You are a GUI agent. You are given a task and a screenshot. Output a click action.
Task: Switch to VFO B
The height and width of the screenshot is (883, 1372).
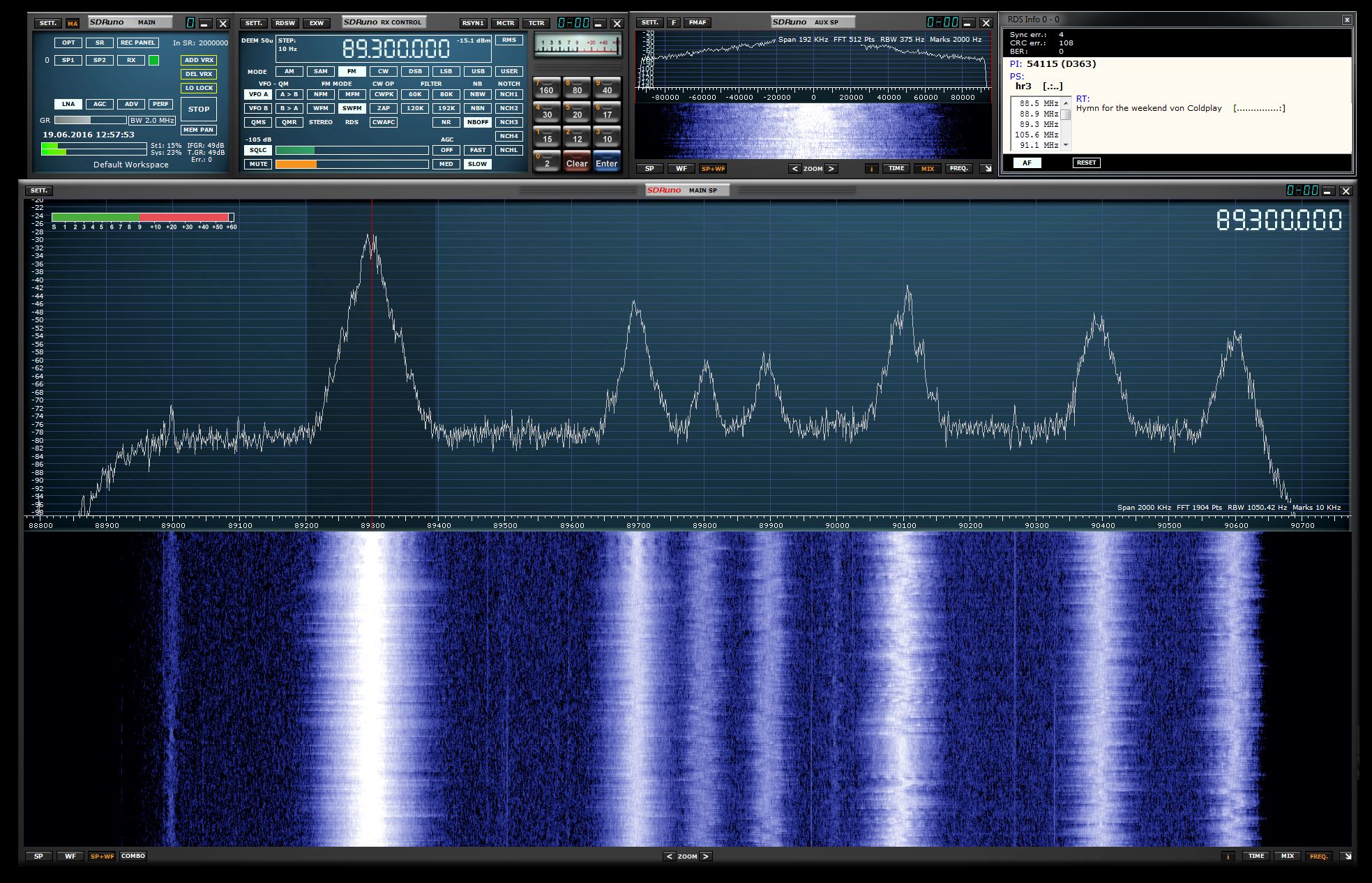258,108
